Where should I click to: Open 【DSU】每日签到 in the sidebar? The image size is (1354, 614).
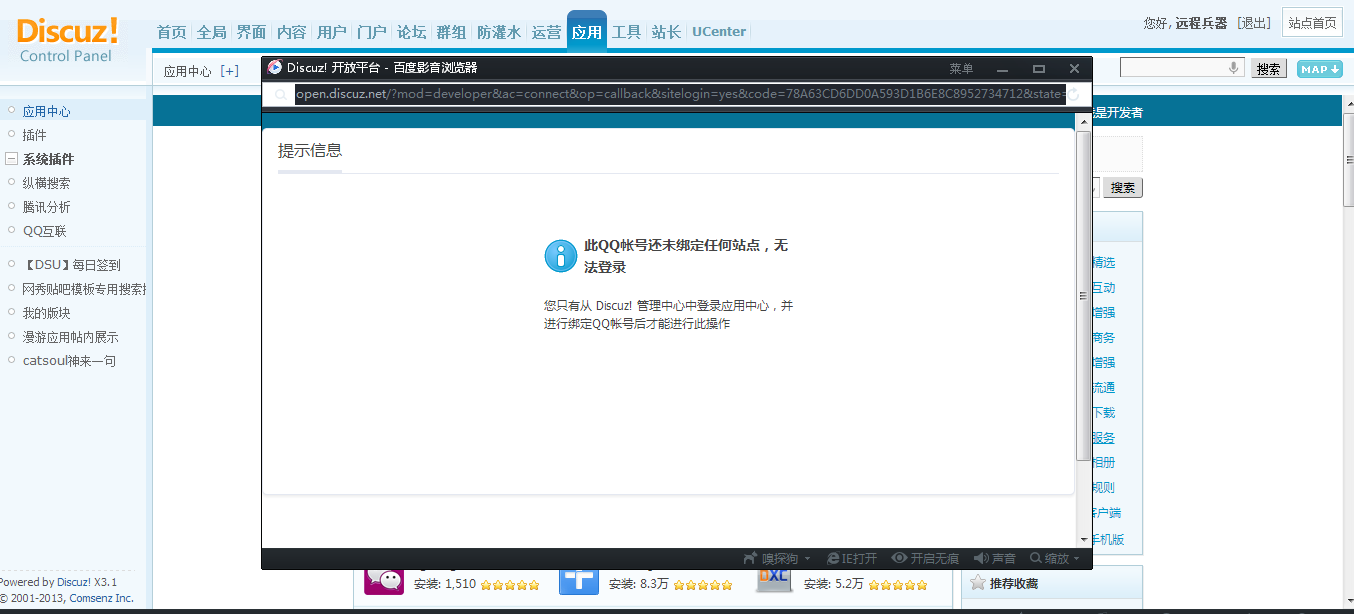[x=71, y=265]
